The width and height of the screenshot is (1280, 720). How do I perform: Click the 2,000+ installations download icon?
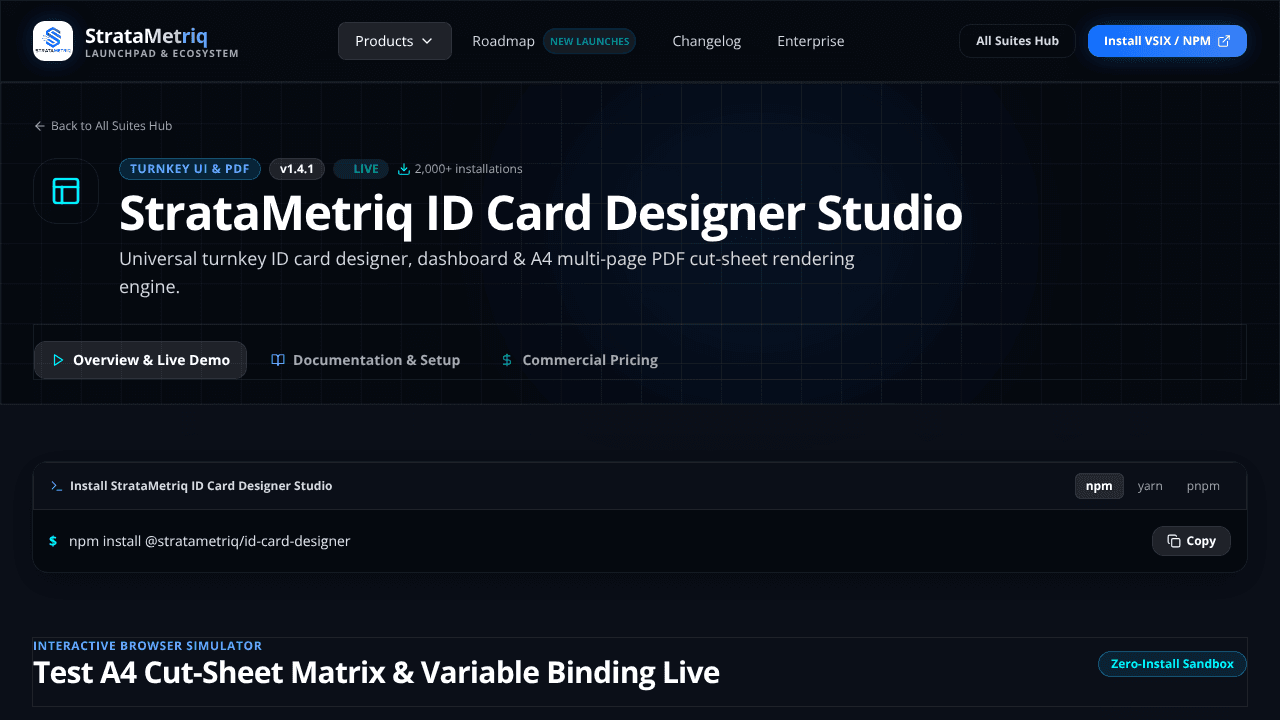pos(404,169)
